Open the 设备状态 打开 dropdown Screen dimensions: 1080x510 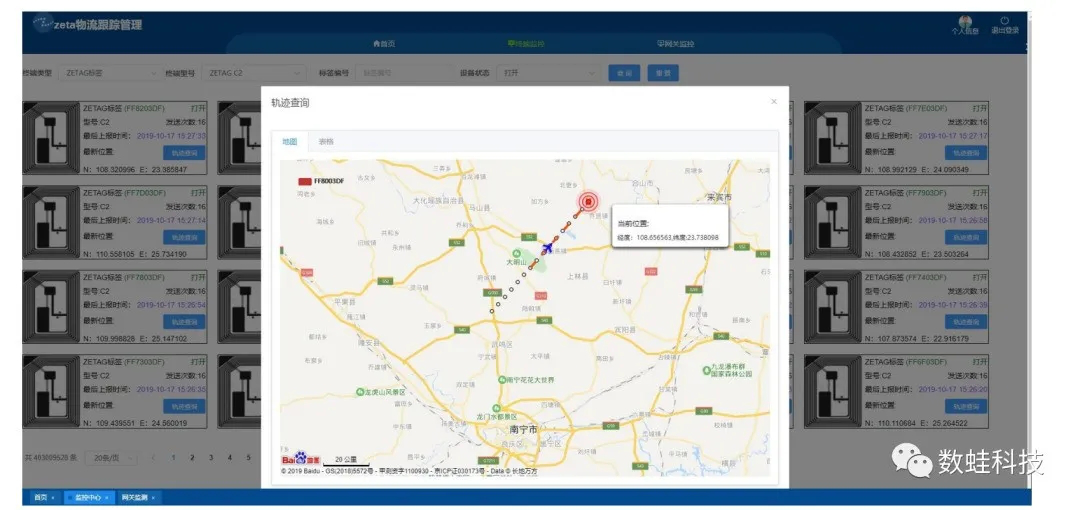click(548, 72)
